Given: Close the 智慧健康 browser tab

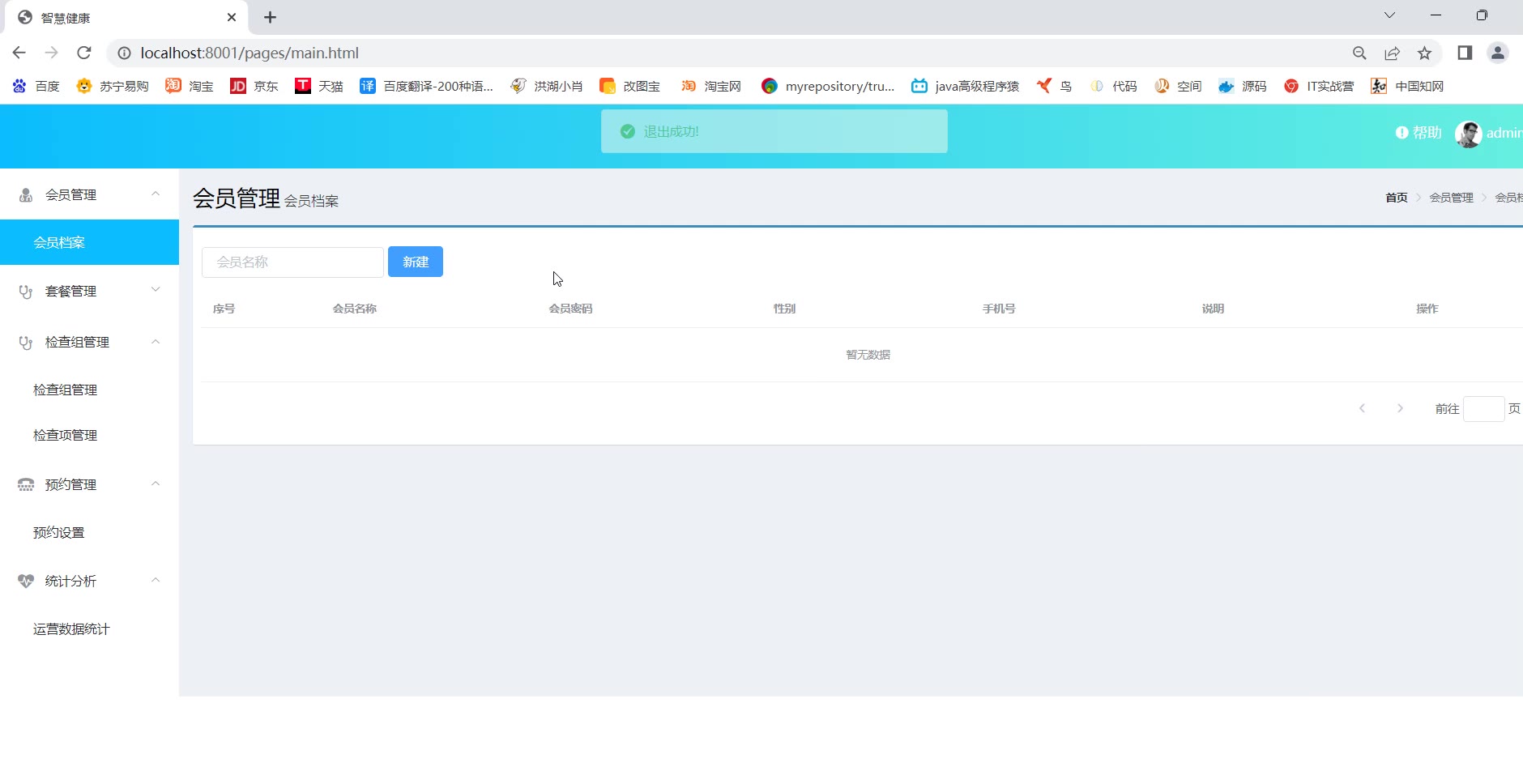Looking at the screenshot, I should pos(232,17).
